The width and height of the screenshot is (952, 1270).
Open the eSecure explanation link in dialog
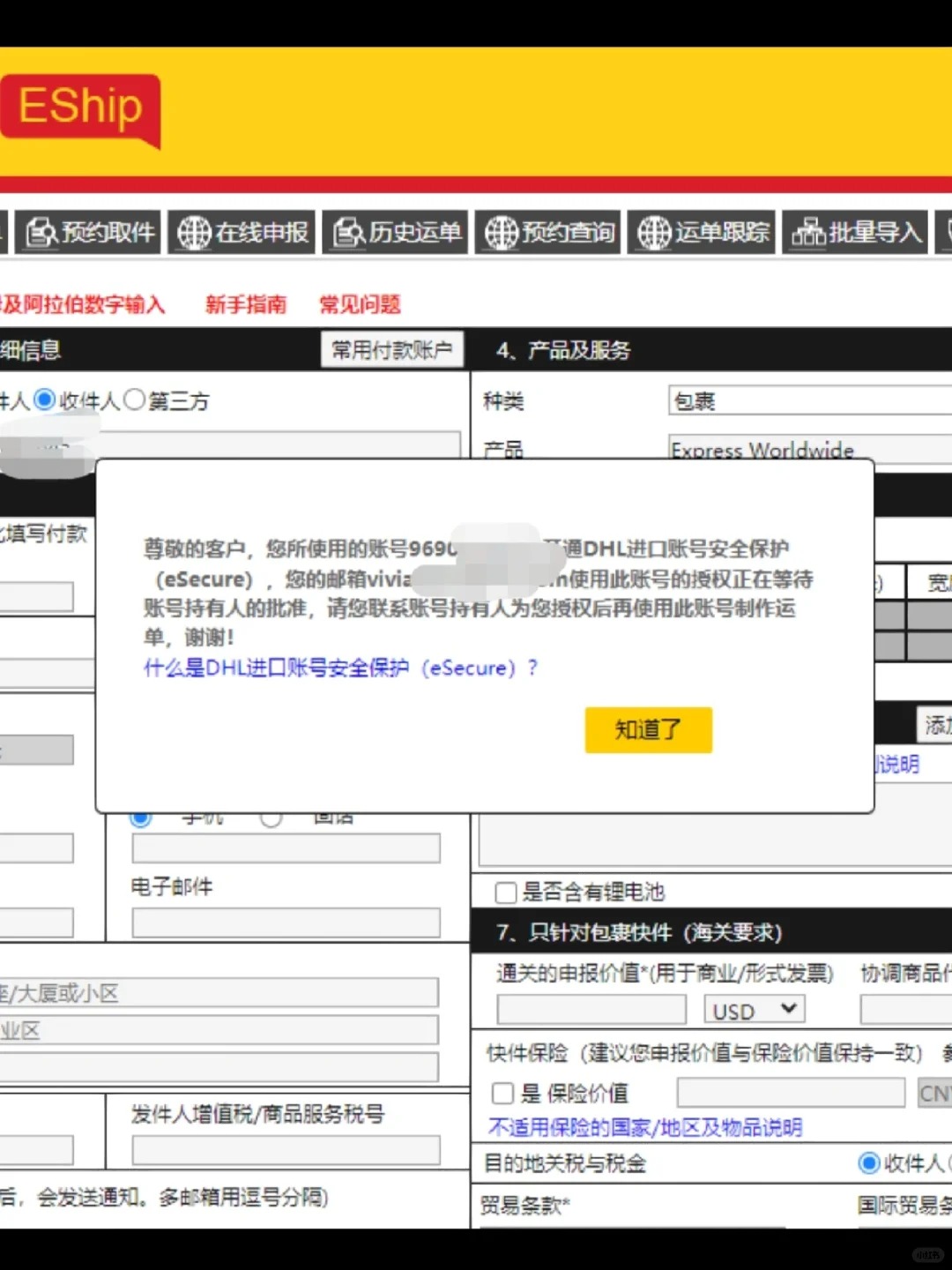pos(340,669)
